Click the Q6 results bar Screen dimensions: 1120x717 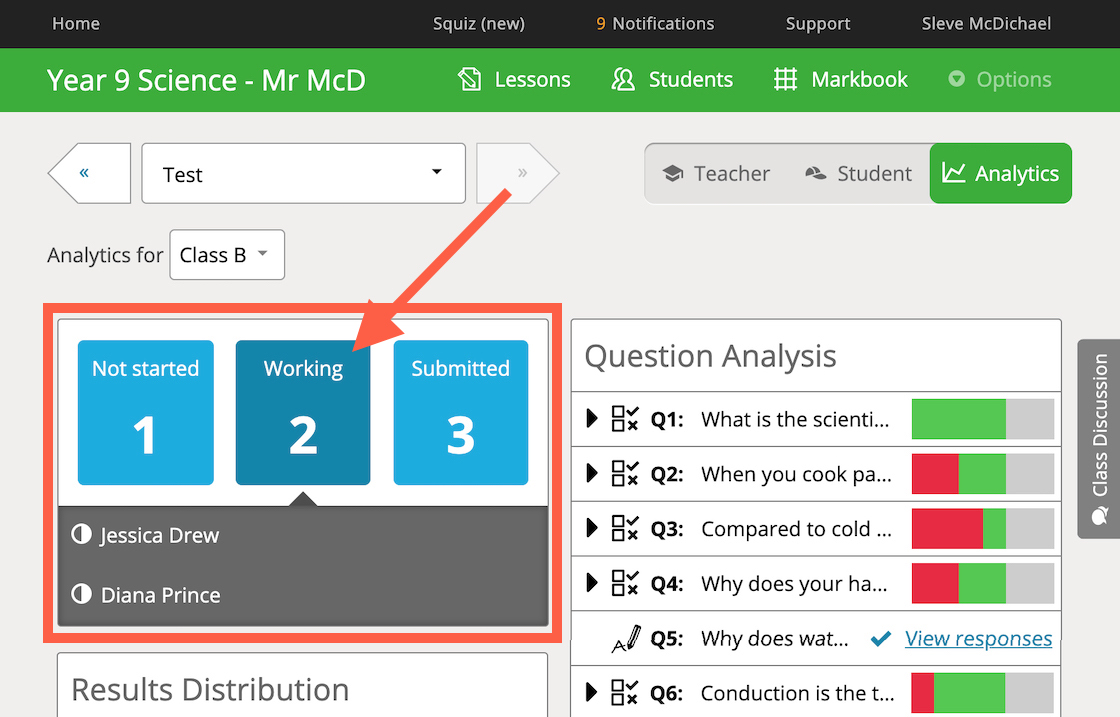[x=983, y=693]
